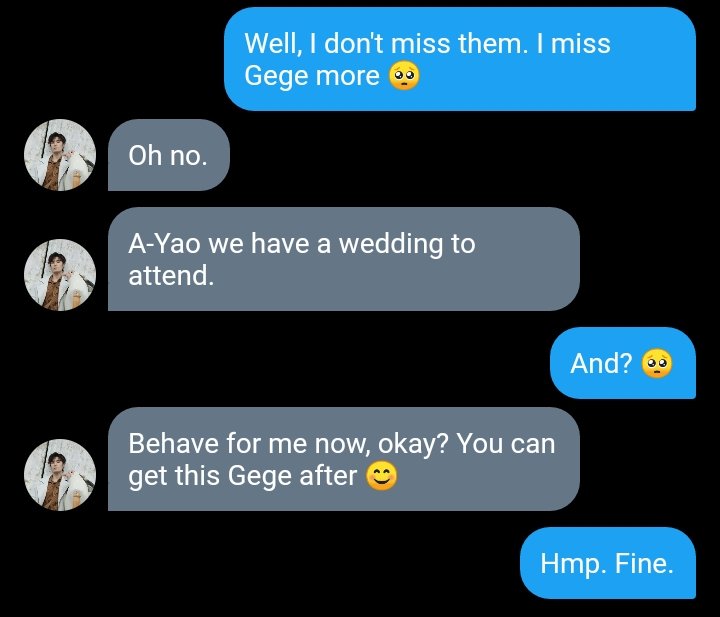Open sender avatar beside 'Oh no.' message

coord(60,155)
